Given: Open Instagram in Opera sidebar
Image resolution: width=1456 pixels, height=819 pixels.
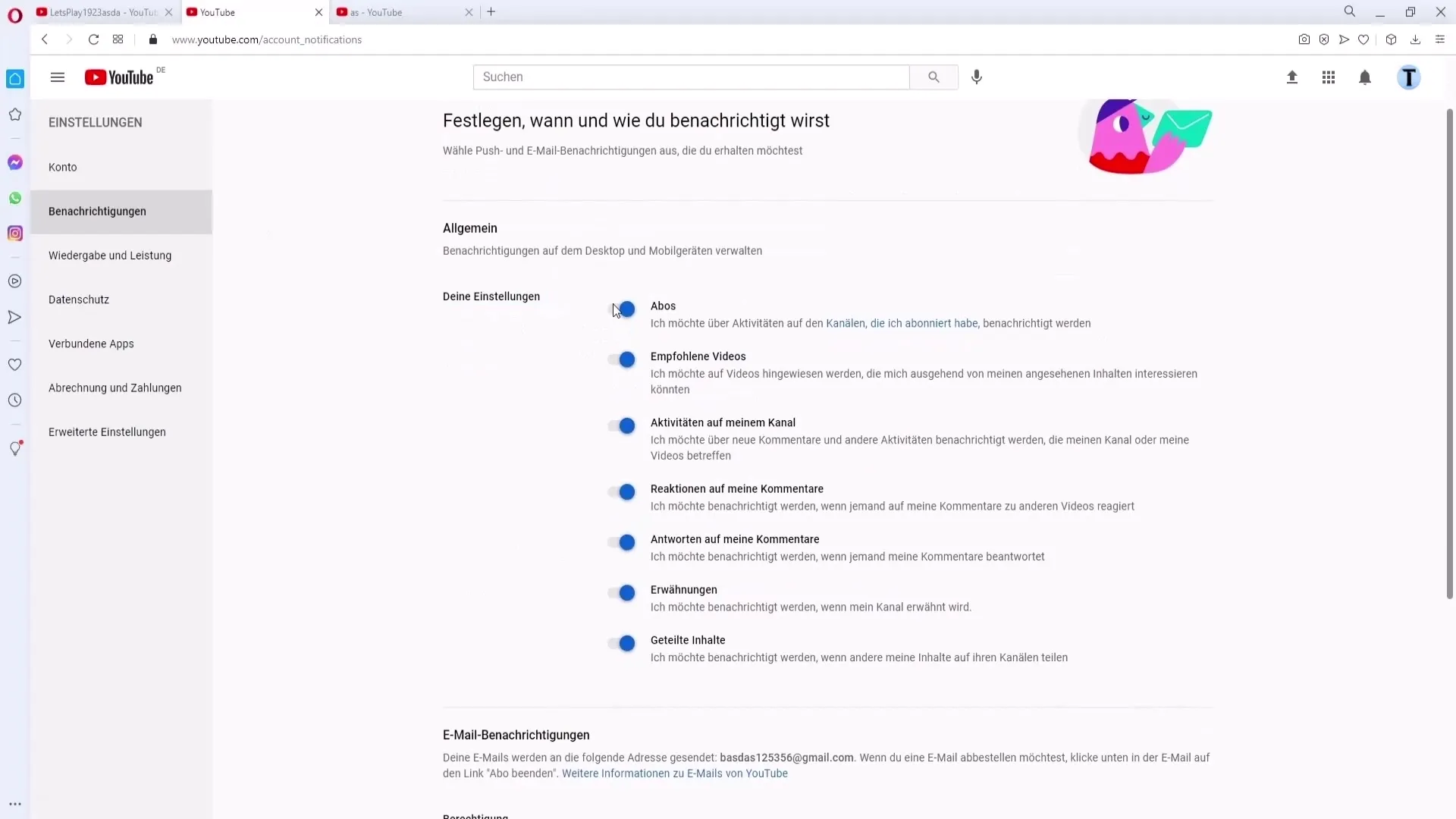Looking at the screenshot, I should 15,234.
